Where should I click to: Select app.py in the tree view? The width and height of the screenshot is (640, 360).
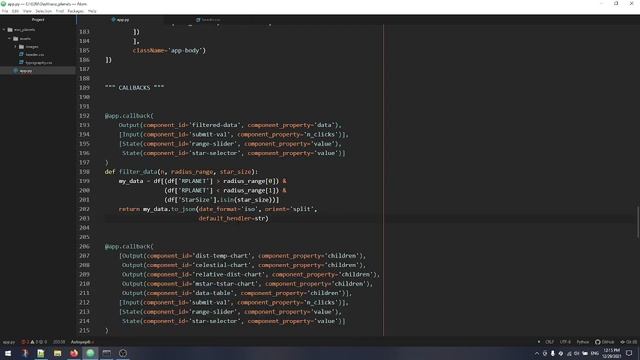point(26,71)
